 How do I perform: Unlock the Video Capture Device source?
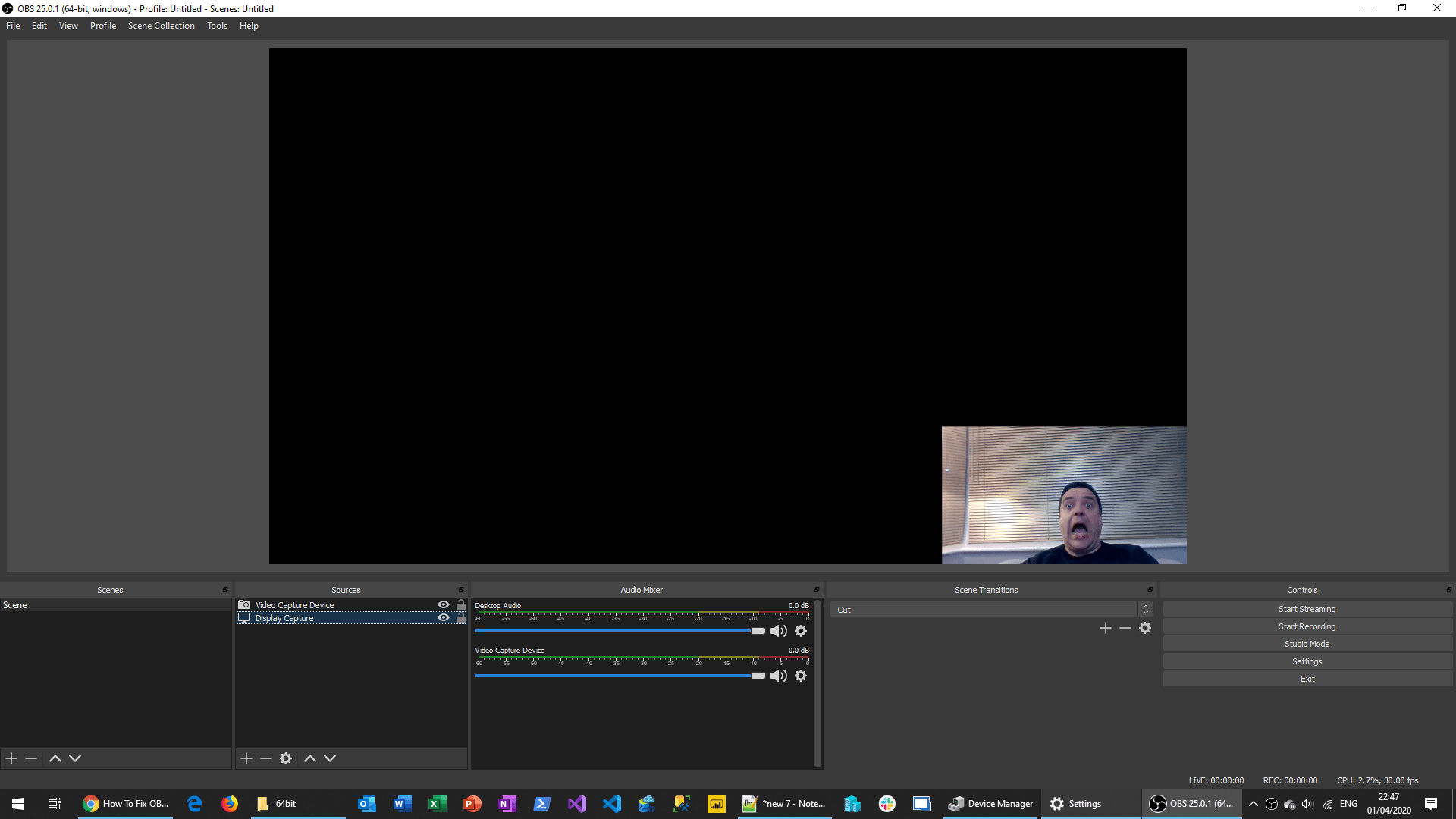pos(461,604)
